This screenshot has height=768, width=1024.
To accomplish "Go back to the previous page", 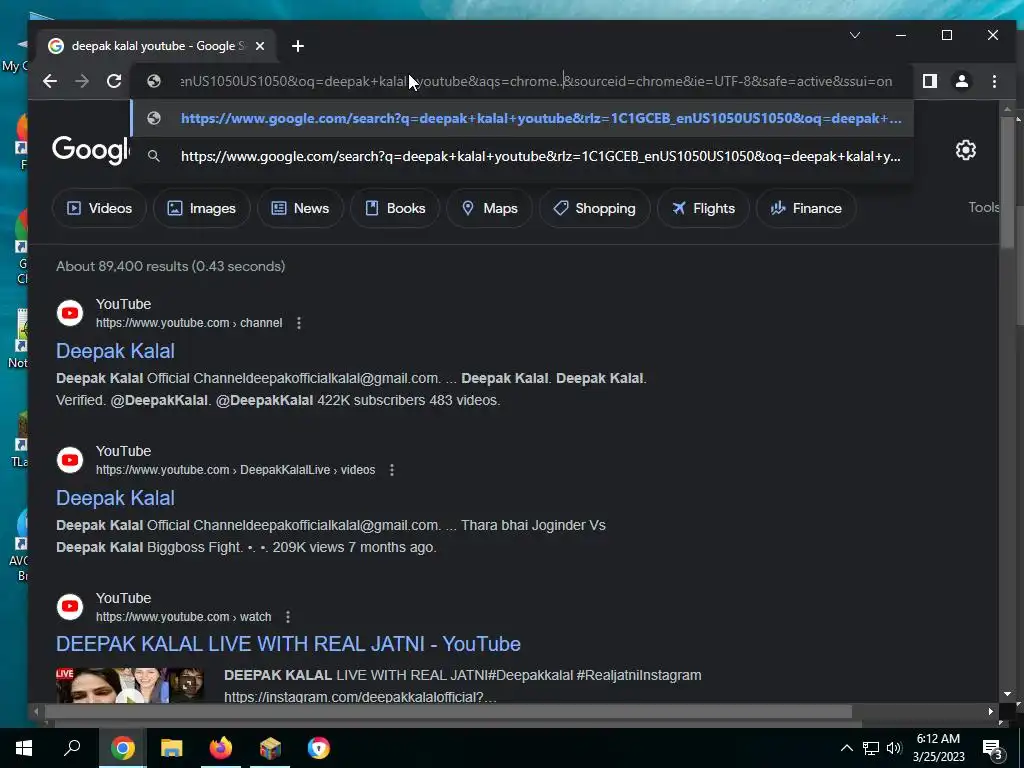I will click(50, 81).
